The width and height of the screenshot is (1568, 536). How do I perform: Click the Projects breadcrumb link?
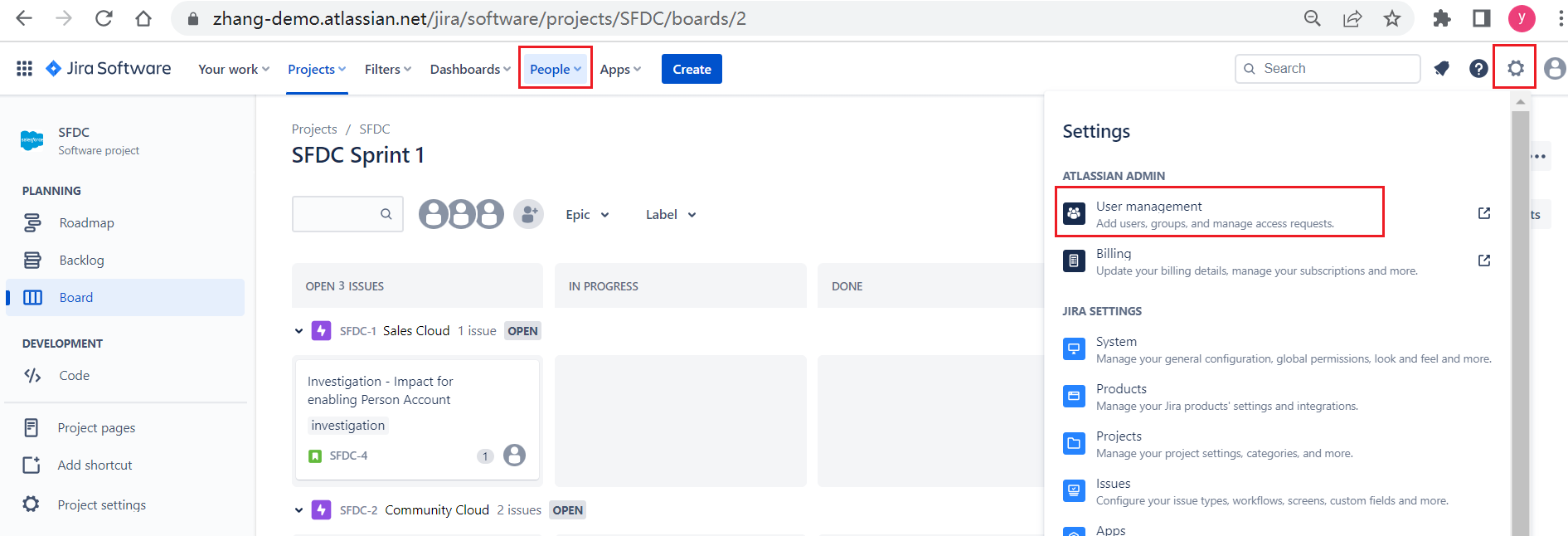click(x=314, y=129)
